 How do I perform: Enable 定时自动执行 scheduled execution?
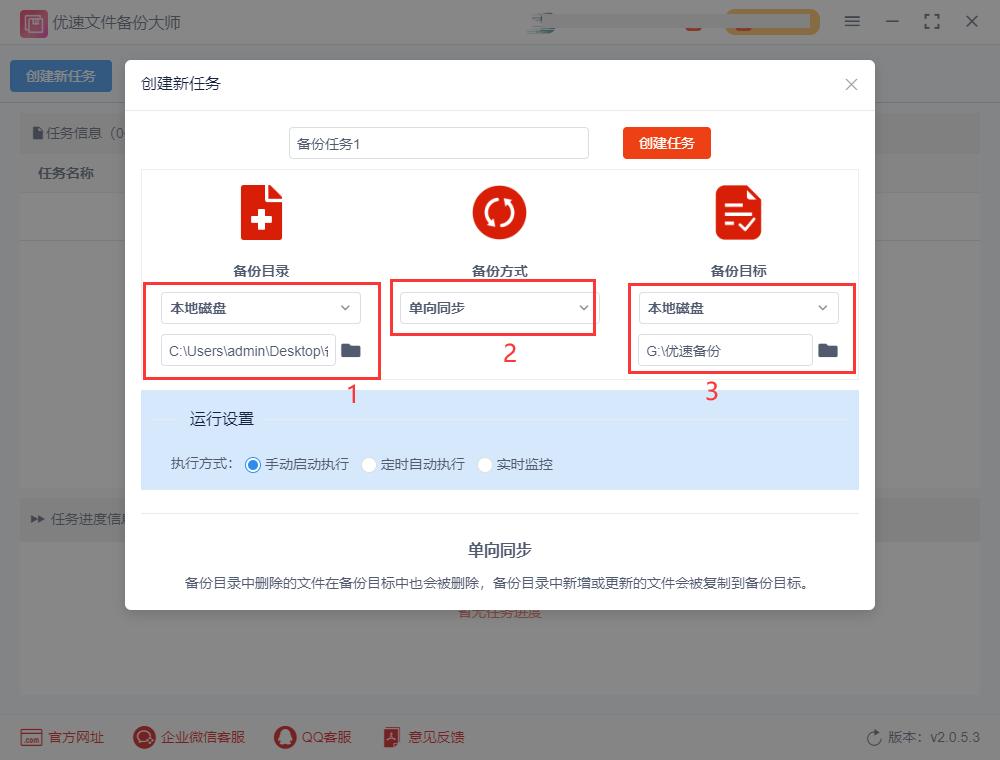pos(369,464)
